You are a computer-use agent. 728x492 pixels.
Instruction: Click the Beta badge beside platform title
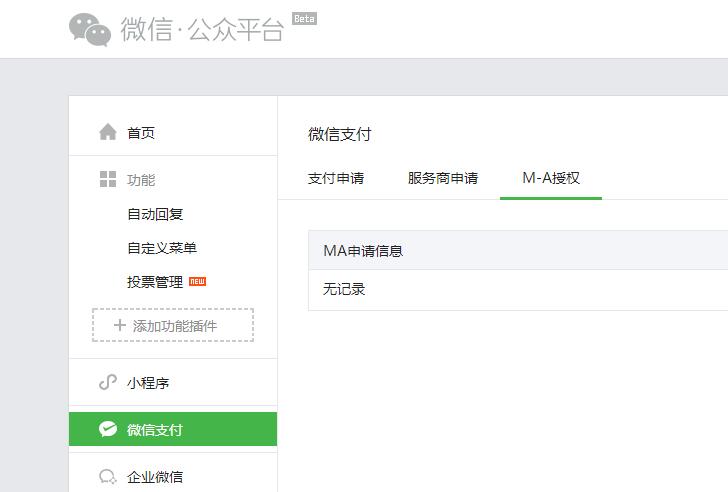pos(305,19)
